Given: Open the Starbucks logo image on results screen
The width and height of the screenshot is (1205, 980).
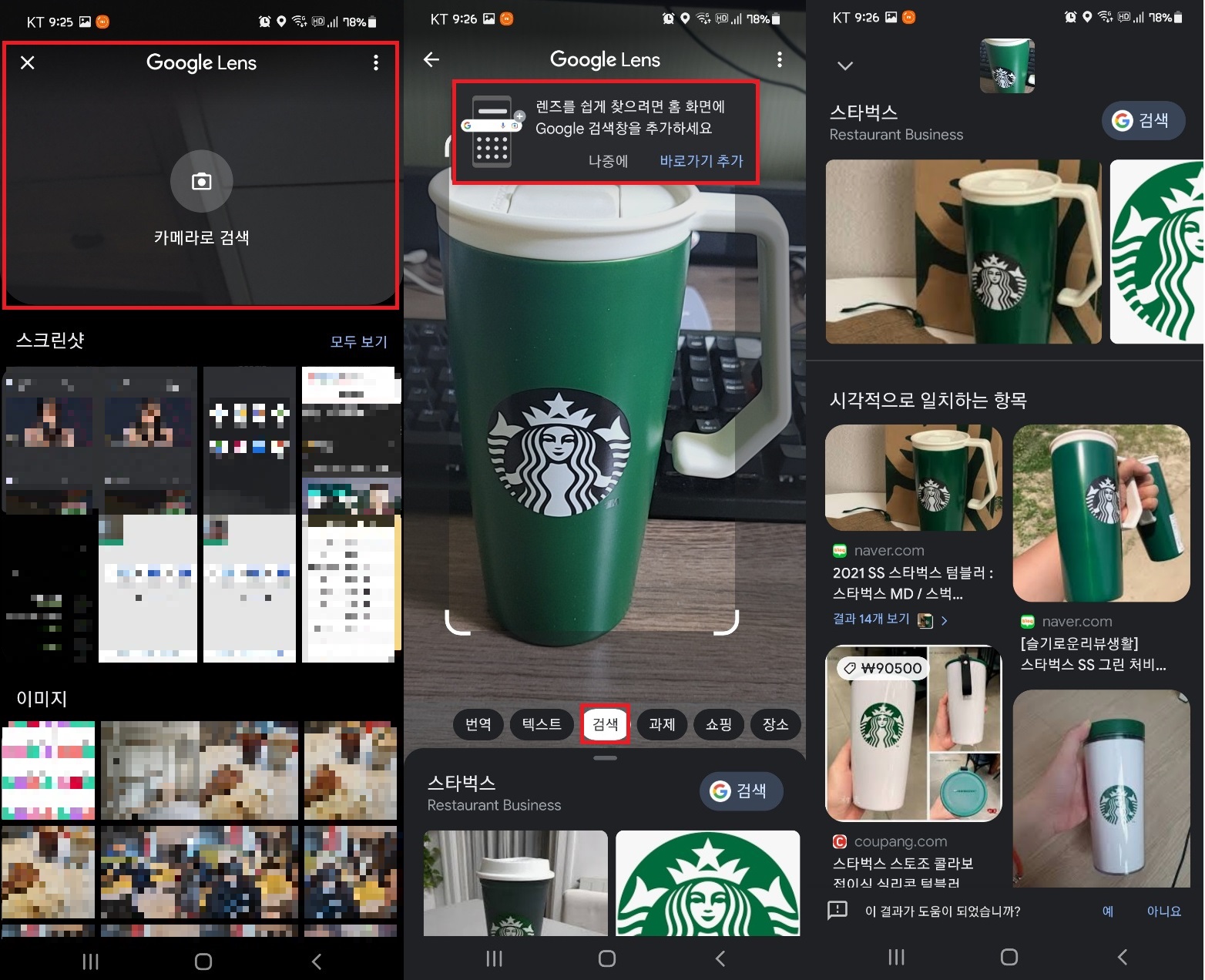Looking at the screenshot, I should (x=1157, y=252).
